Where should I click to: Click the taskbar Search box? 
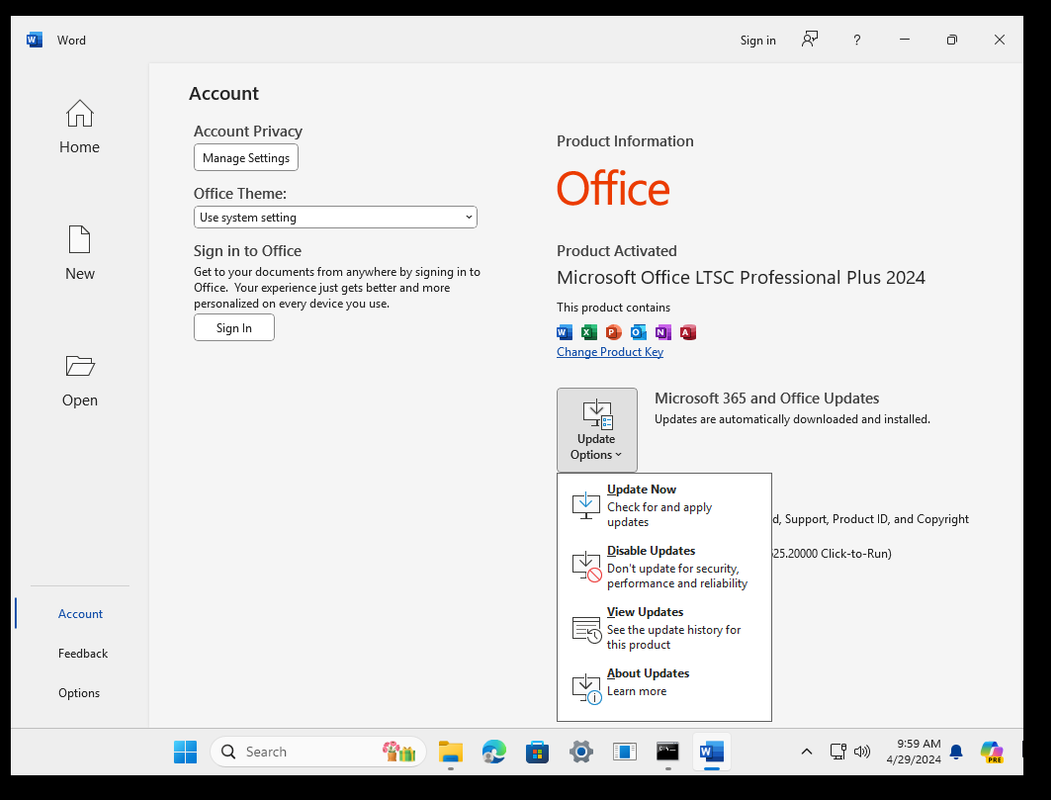[x=318, y=752]
